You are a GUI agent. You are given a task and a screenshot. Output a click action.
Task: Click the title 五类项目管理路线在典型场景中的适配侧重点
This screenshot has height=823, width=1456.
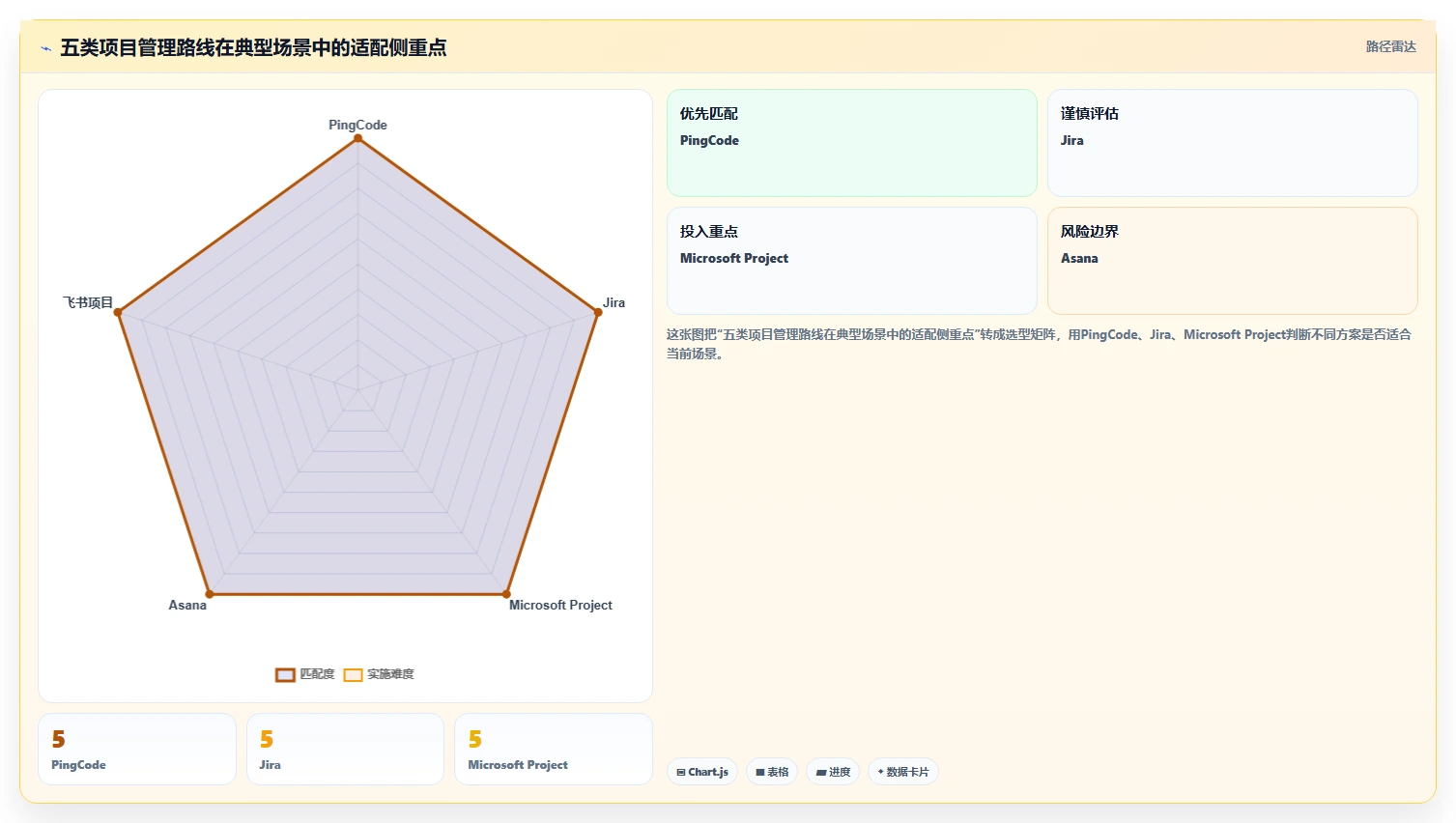pos(253,47)
